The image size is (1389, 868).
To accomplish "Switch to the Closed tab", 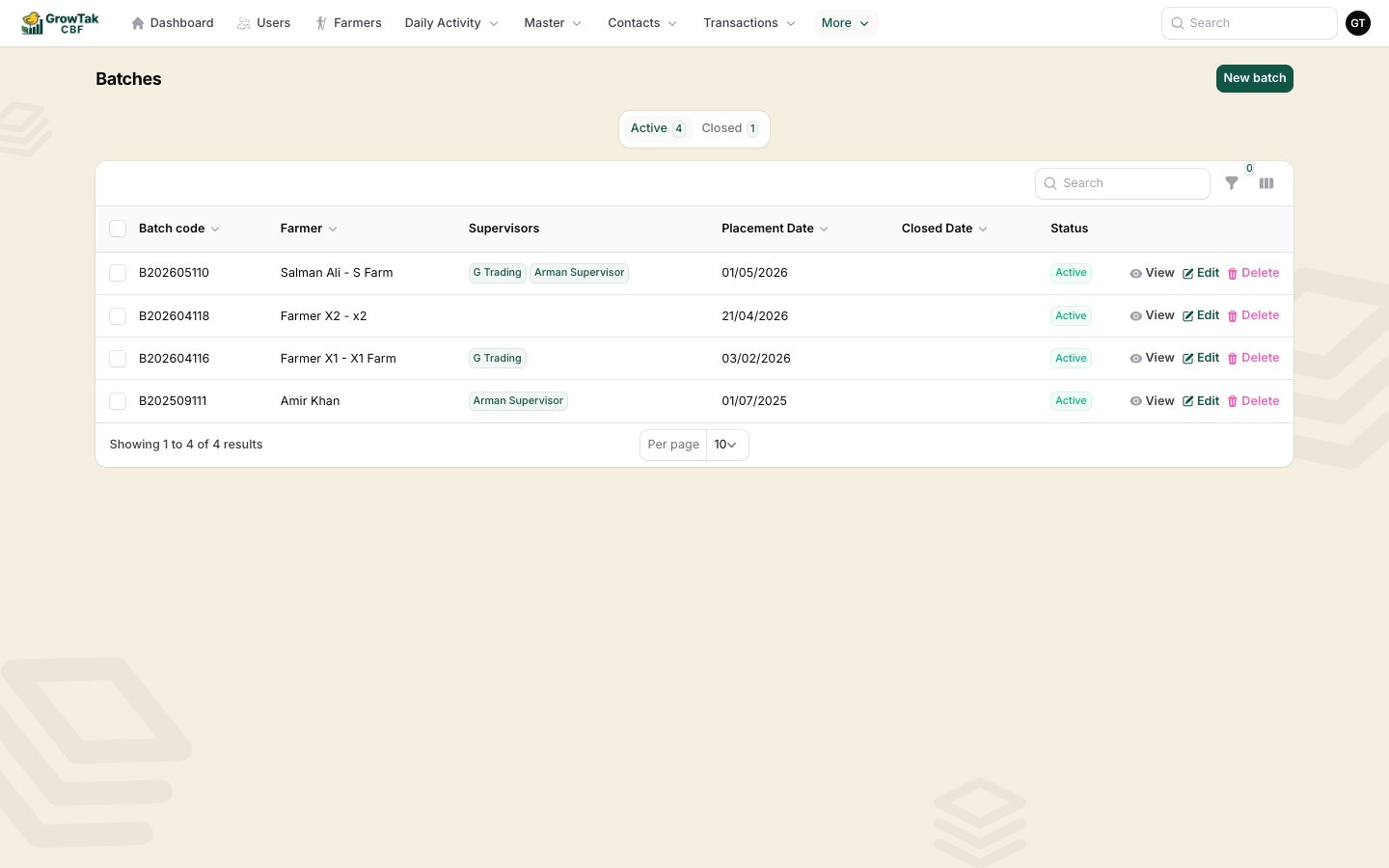I will (729, 128).
